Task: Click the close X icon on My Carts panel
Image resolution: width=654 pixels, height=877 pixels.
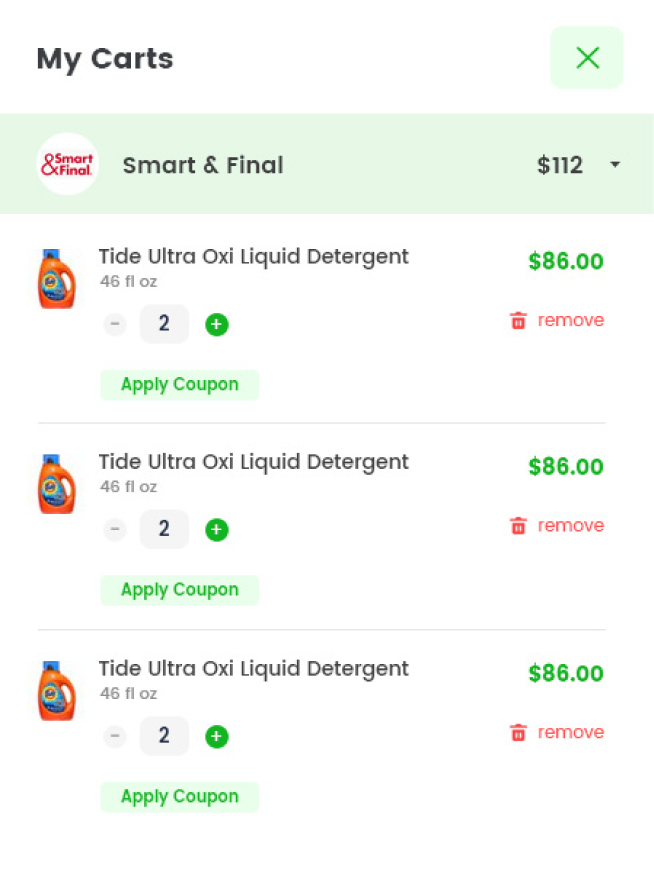Action: (587, 57)
